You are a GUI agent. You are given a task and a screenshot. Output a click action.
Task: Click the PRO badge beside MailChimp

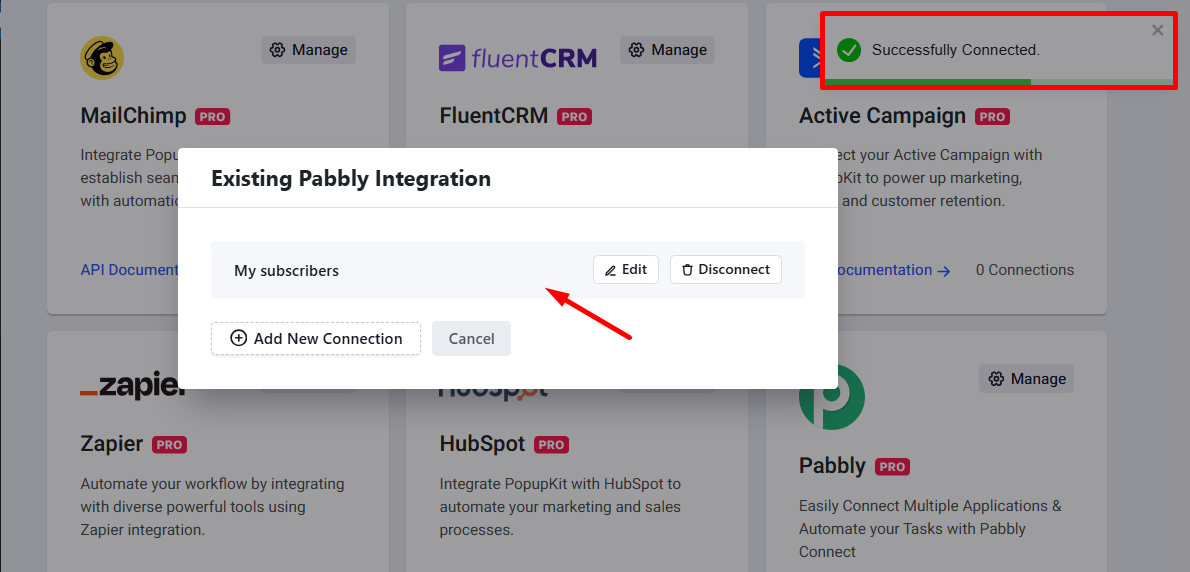212,117
